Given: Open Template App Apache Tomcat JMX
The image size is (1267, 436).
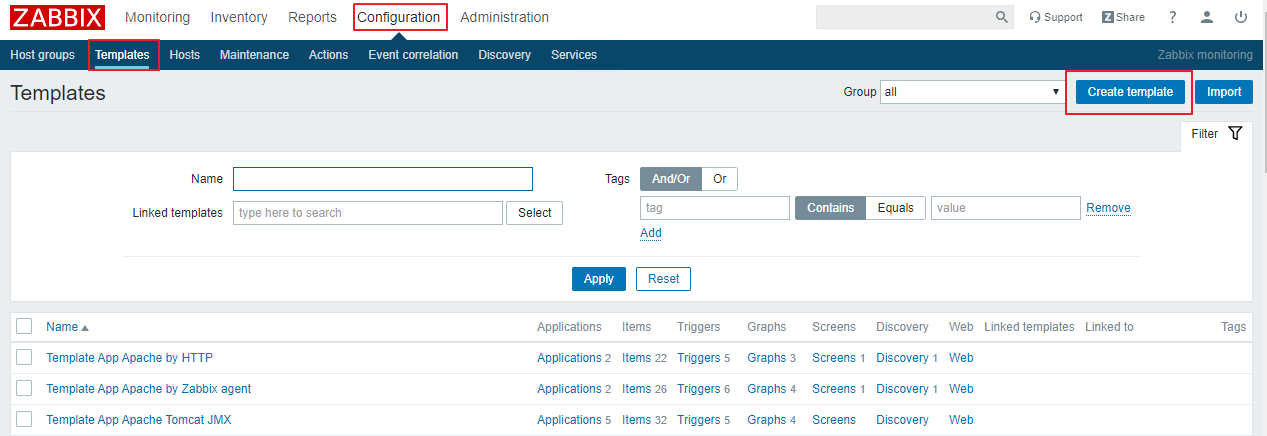Looking at the screenshot, I should coord(139,420).
